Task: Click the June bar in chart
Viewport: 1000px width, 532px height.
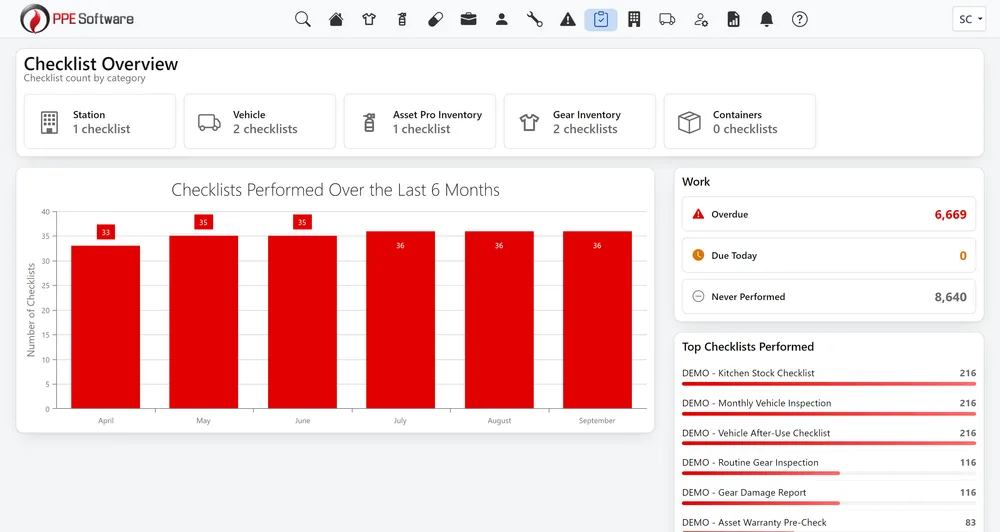Action: pos(302,322)
